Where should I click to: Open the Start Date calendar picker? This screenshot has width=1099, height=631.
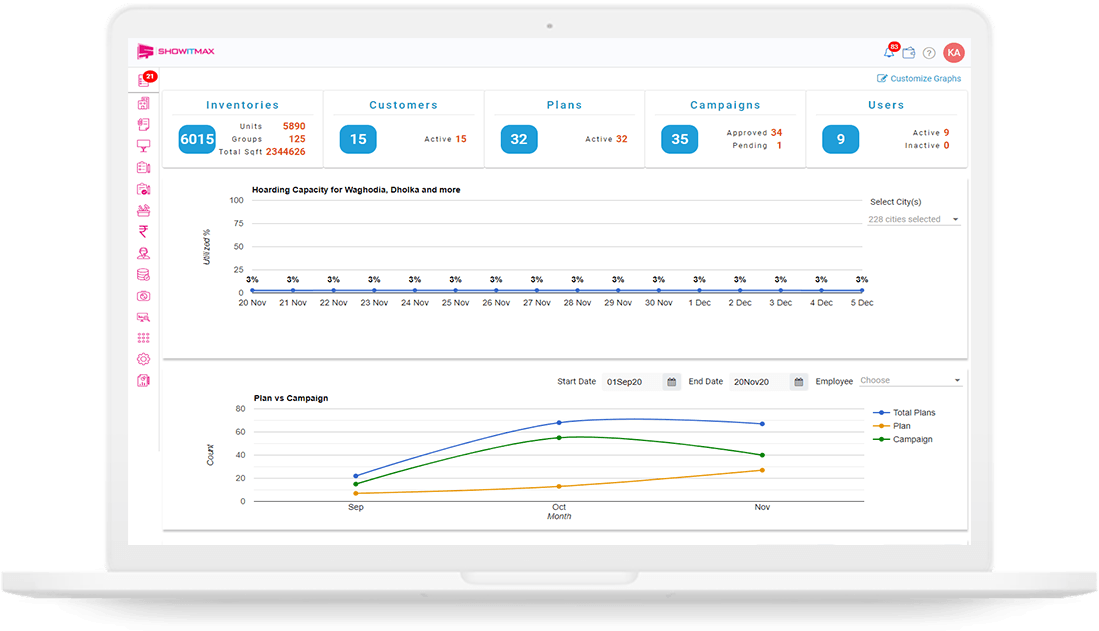tap(671, 382)
